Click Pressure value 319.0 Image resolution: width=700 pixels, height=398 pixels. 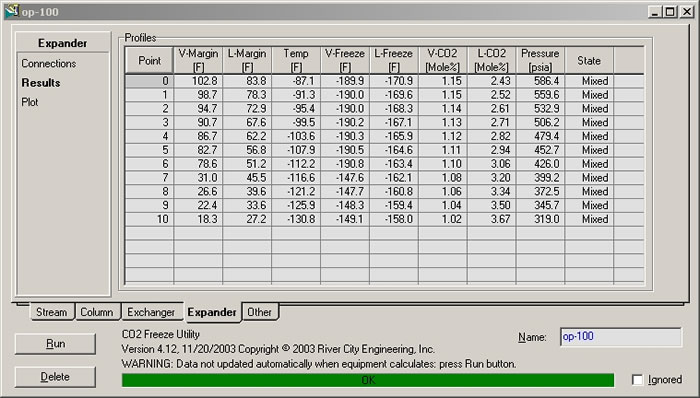(540, 219)
